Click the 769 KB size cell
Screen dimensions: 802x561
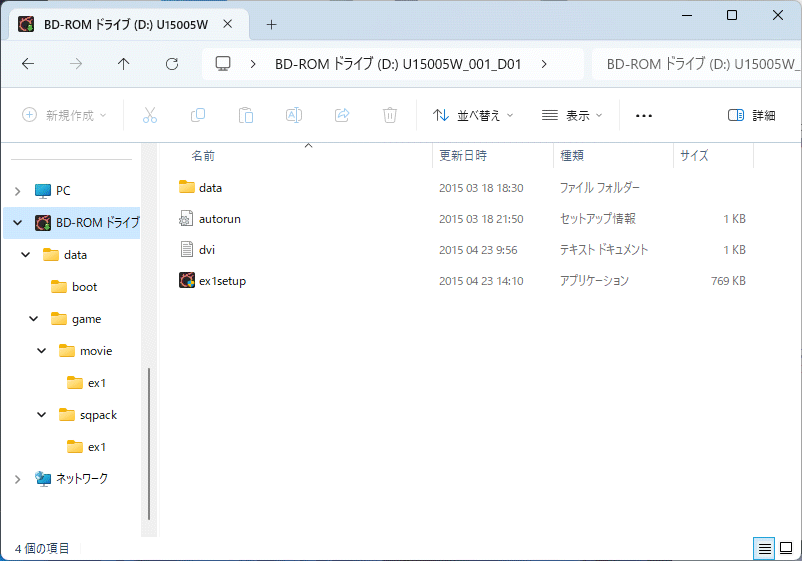(728, 281)
